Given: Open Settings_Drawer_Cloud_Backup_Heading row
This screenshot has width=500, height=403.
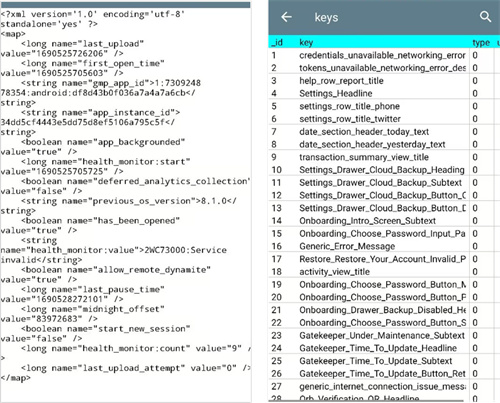Looking at the screenshot, I should click(384, 170).
